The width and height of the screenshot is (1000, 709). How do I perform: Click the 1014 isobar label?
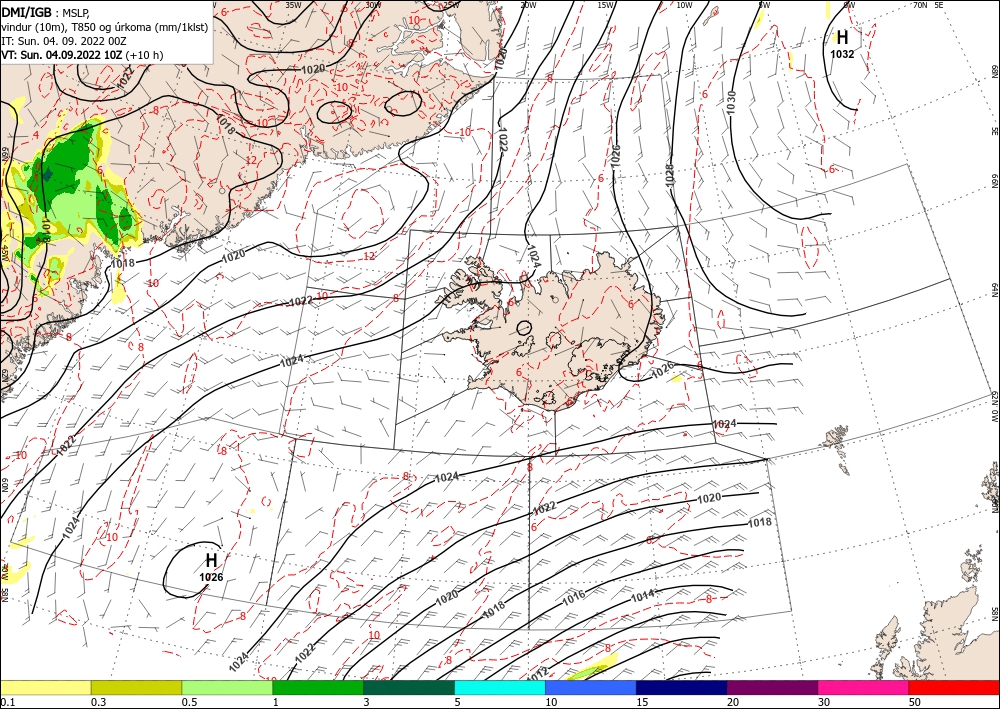tap(642, 597)
